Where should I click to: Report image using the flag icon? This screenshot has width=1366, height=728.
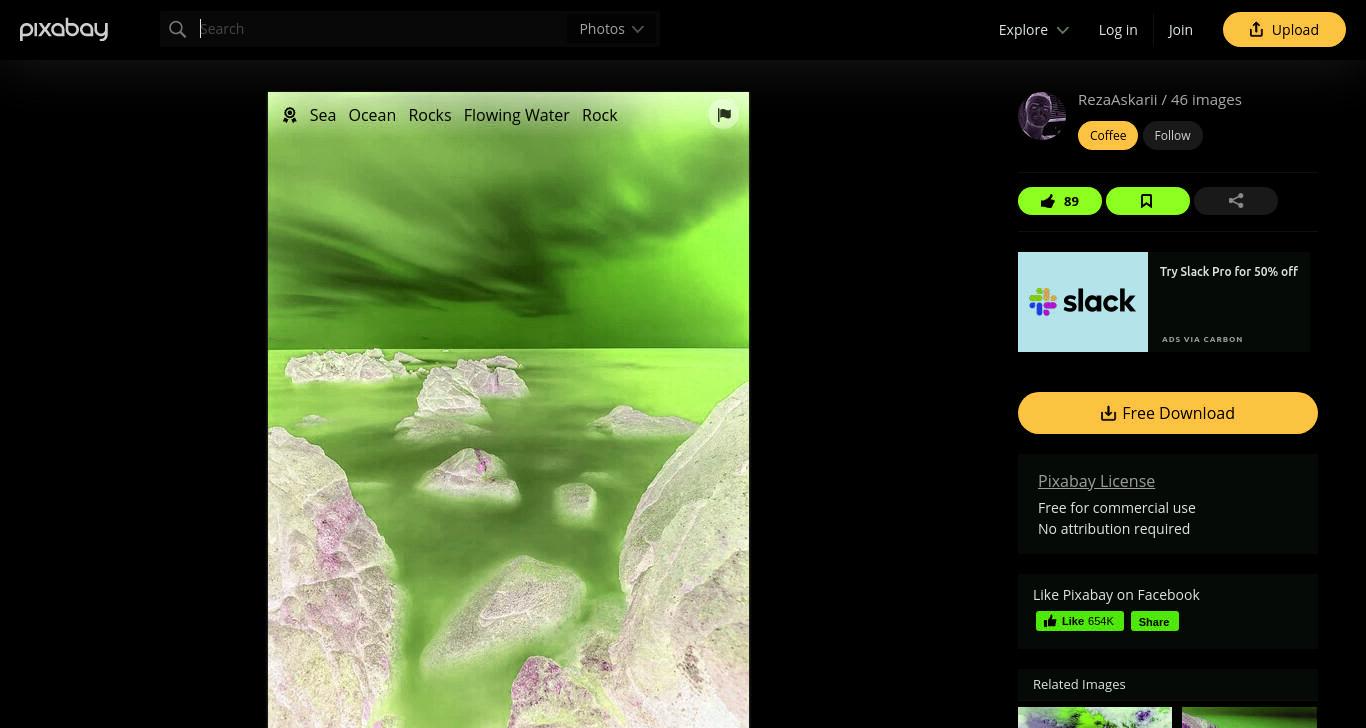click(x=724, y=114)
